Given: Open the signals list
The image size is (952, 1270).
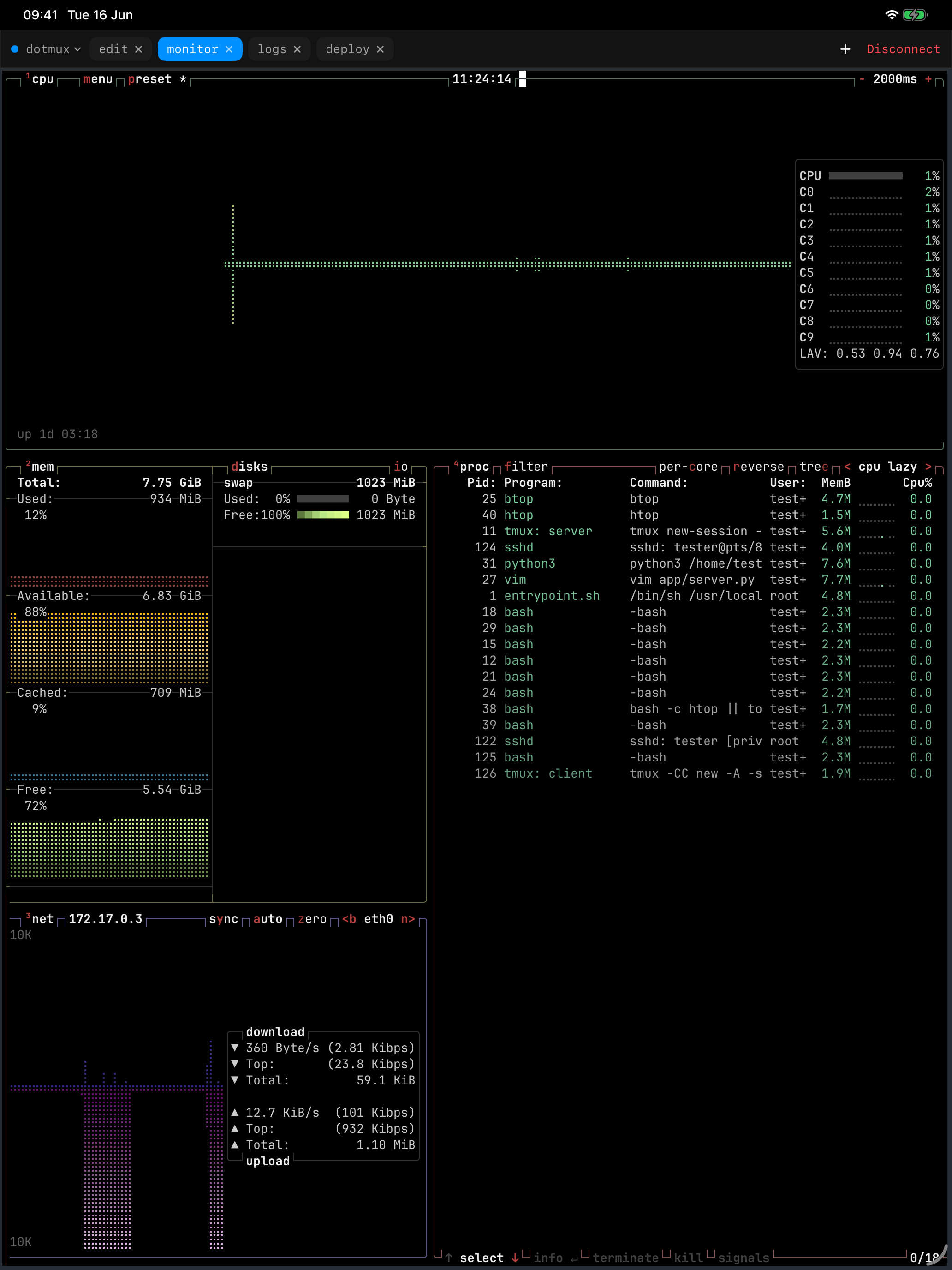Looking at the screenshot, I should 743,1258.
